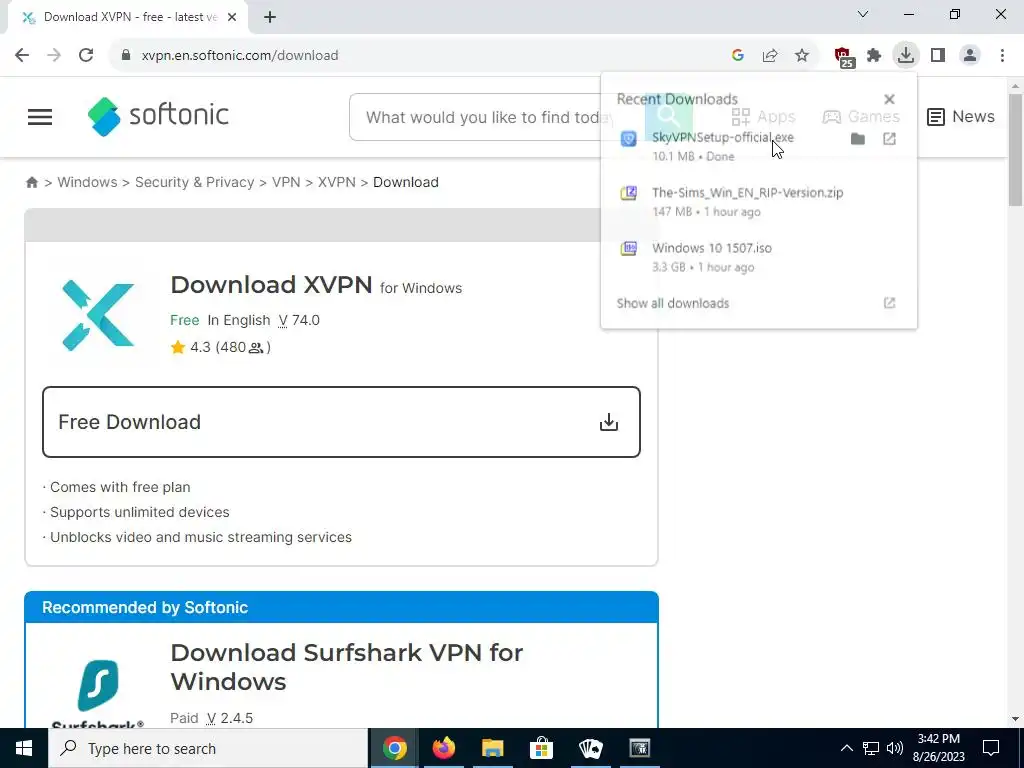Open SkyVPNSetup-official.exe with the external open icon
The image size is (1024, 768).
click(889, 138)
